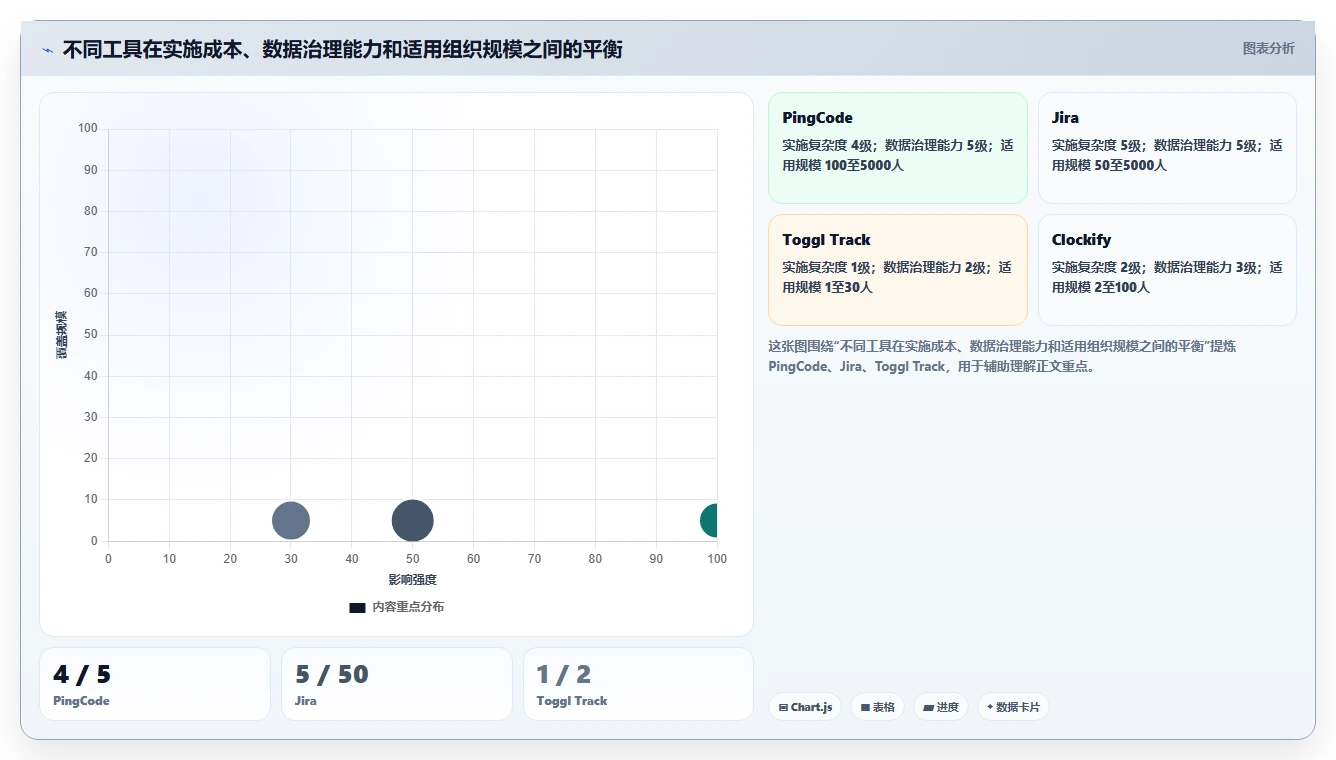1336x760 pixels.
Task: Select the Clockify info card
Action: [1167, 270]
